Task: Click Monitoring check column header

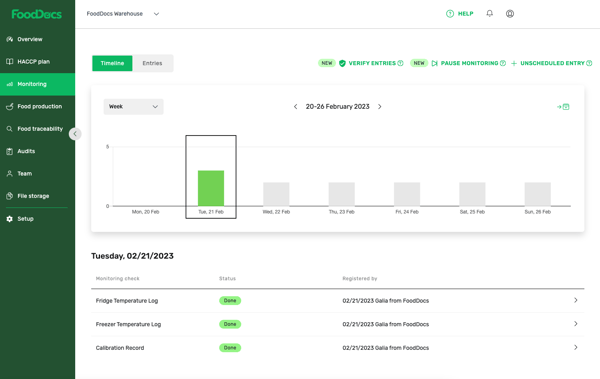Action: [117, 279]
